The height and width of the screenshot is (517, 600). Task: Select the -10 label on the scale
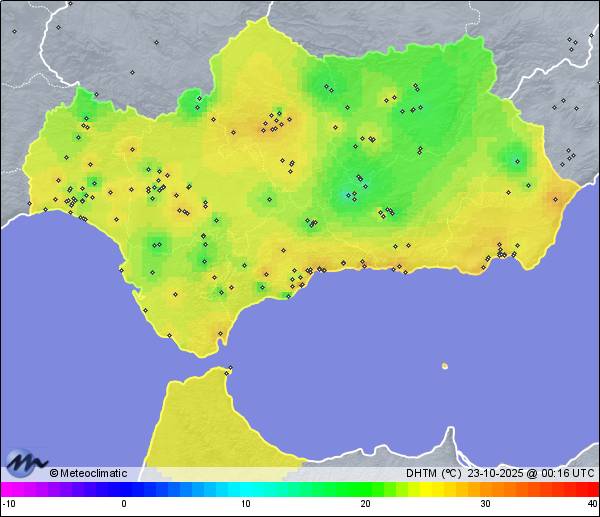(8, 503)
